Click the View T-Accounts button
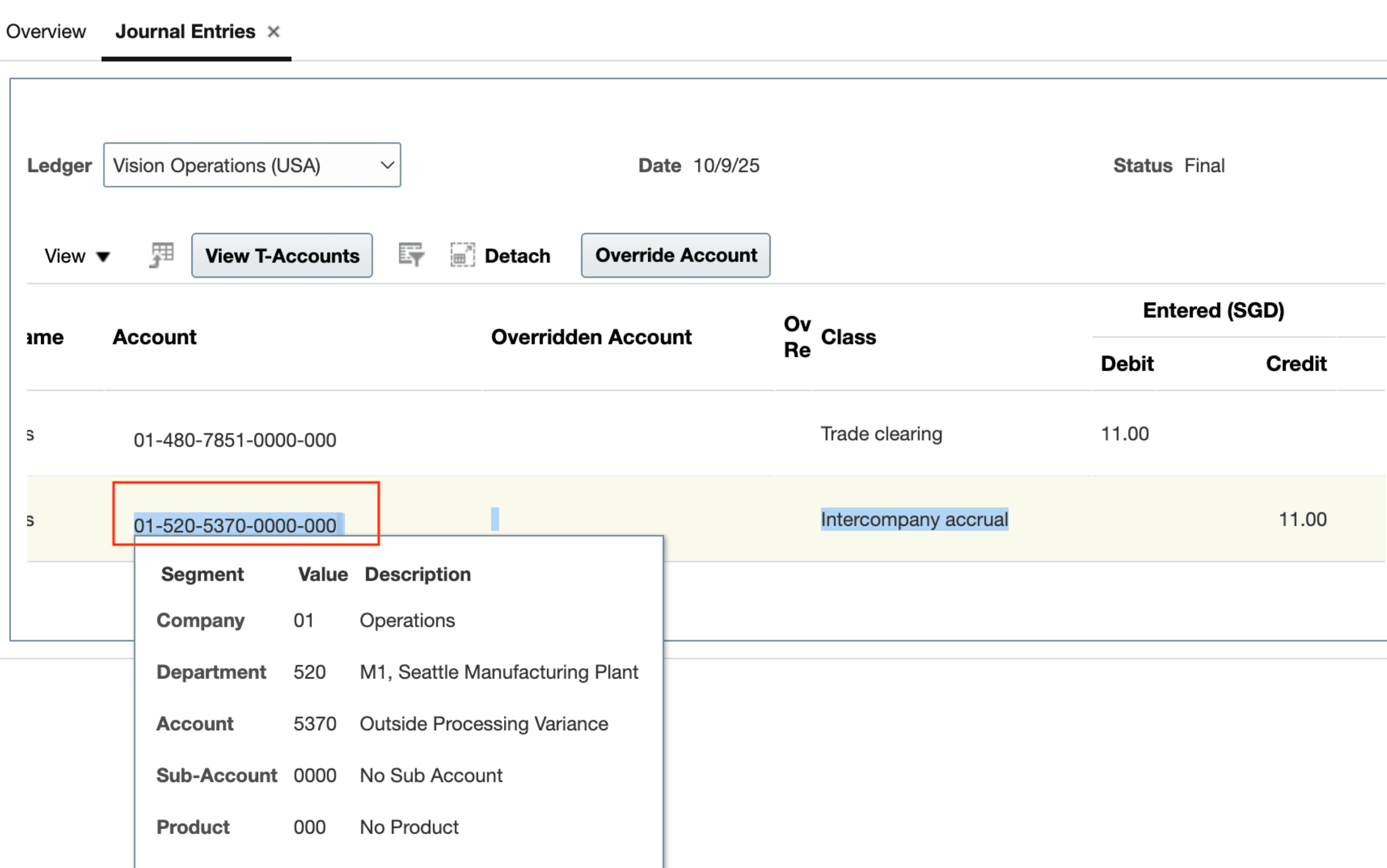This screenshot has height=868, width=1387. [282, 256]
